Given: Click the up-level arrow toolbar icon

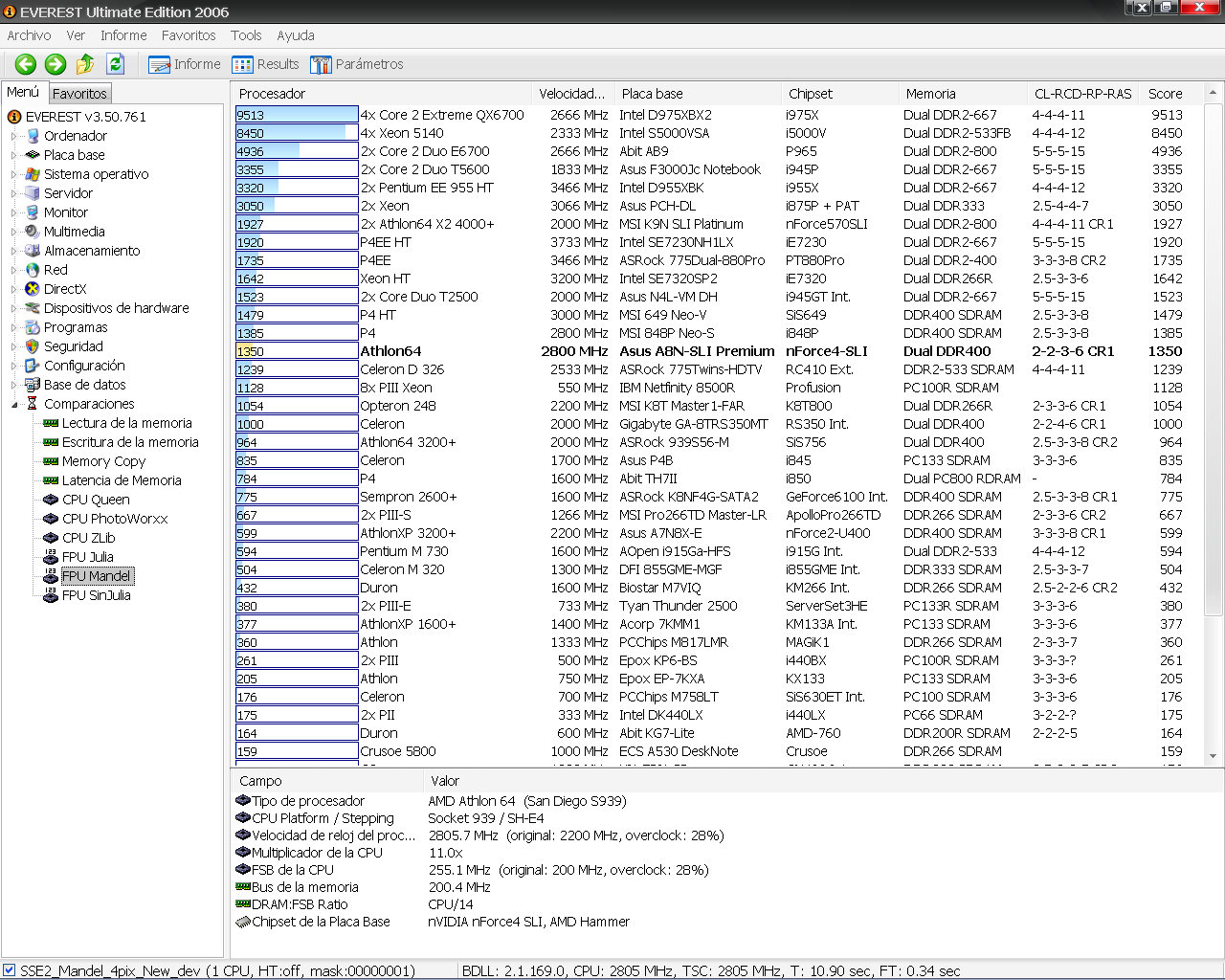Looking at the screenshot, I should click(x=85, y=64).
